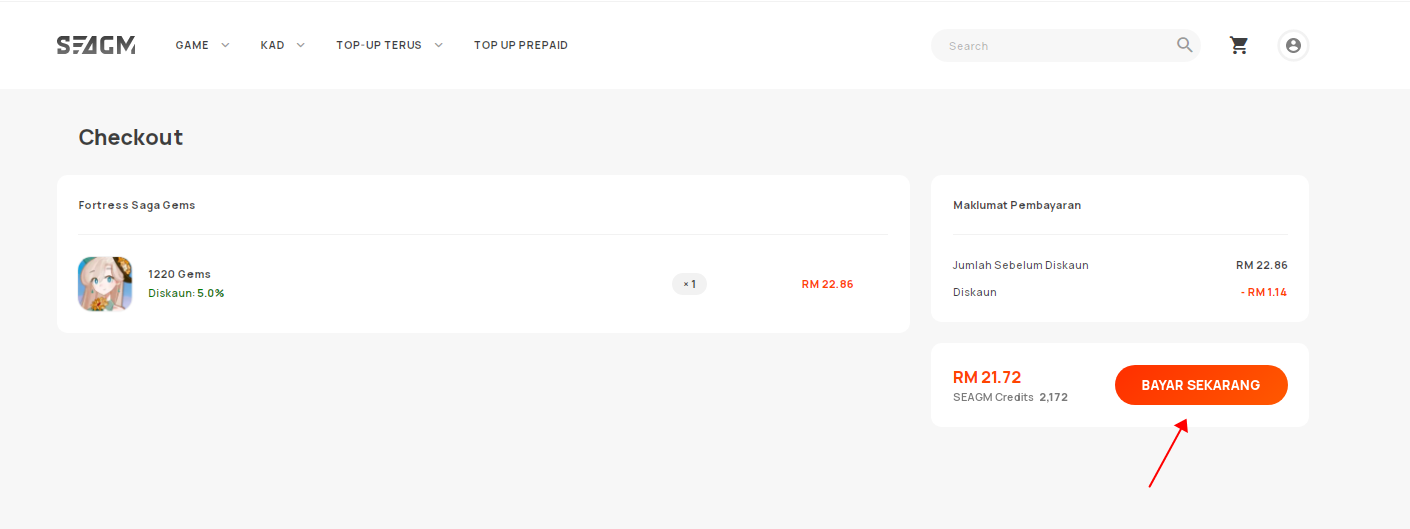Click the search magnifier icon
The width and height of the screenshot is (1410, 529).
click(x=1185, y=45)
